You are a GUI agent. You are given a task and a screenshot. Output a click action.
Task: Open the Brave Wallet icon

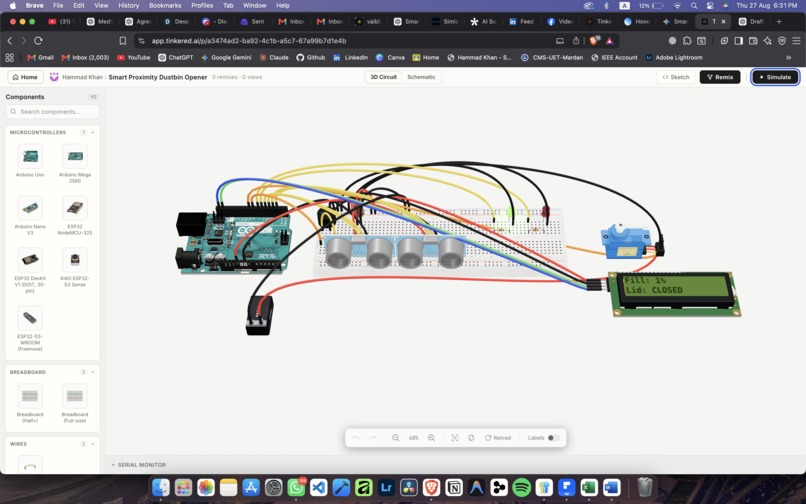753,41
